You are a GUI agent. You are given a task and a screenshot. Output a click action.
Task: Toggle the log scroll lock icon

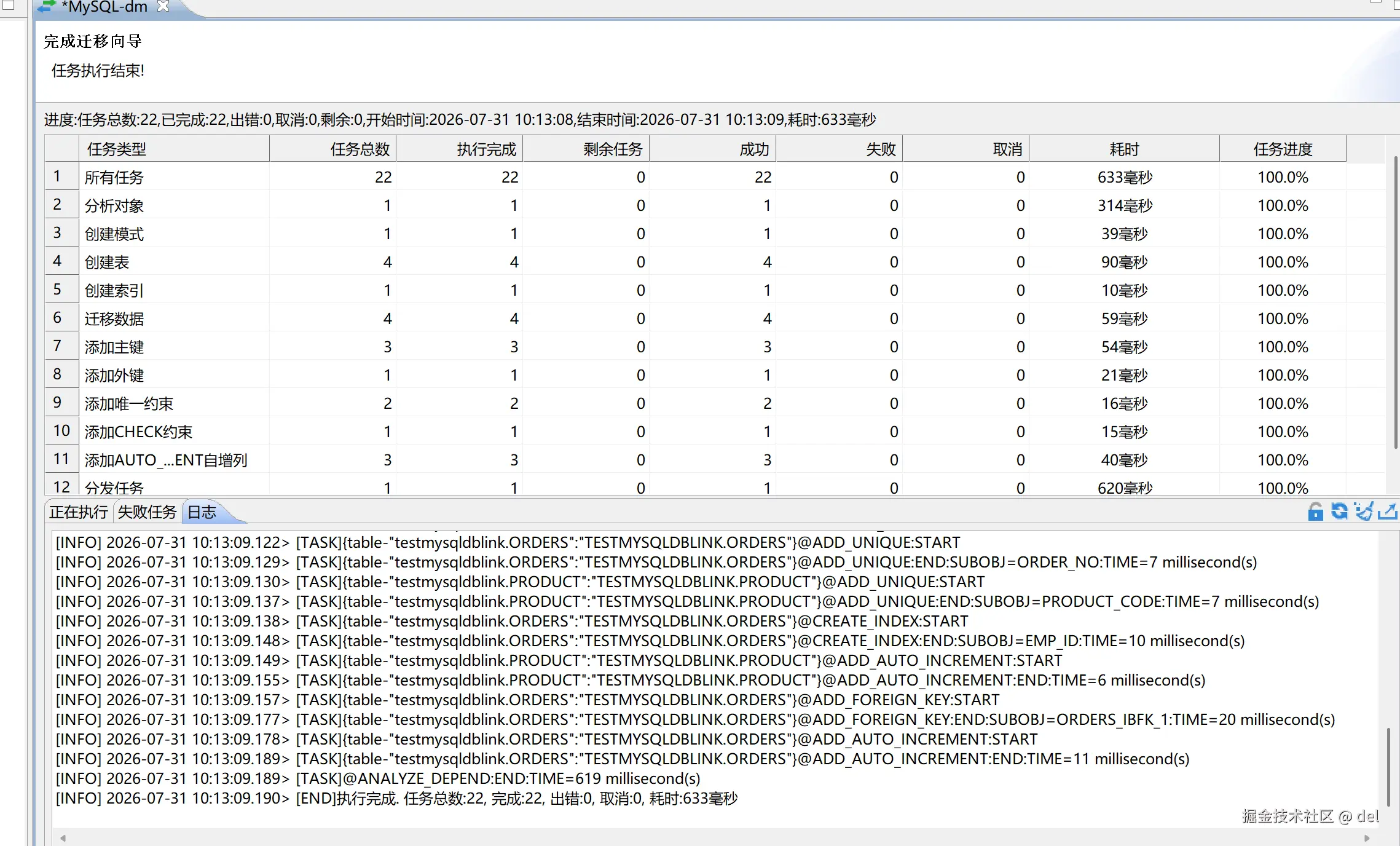point(1315,512)
